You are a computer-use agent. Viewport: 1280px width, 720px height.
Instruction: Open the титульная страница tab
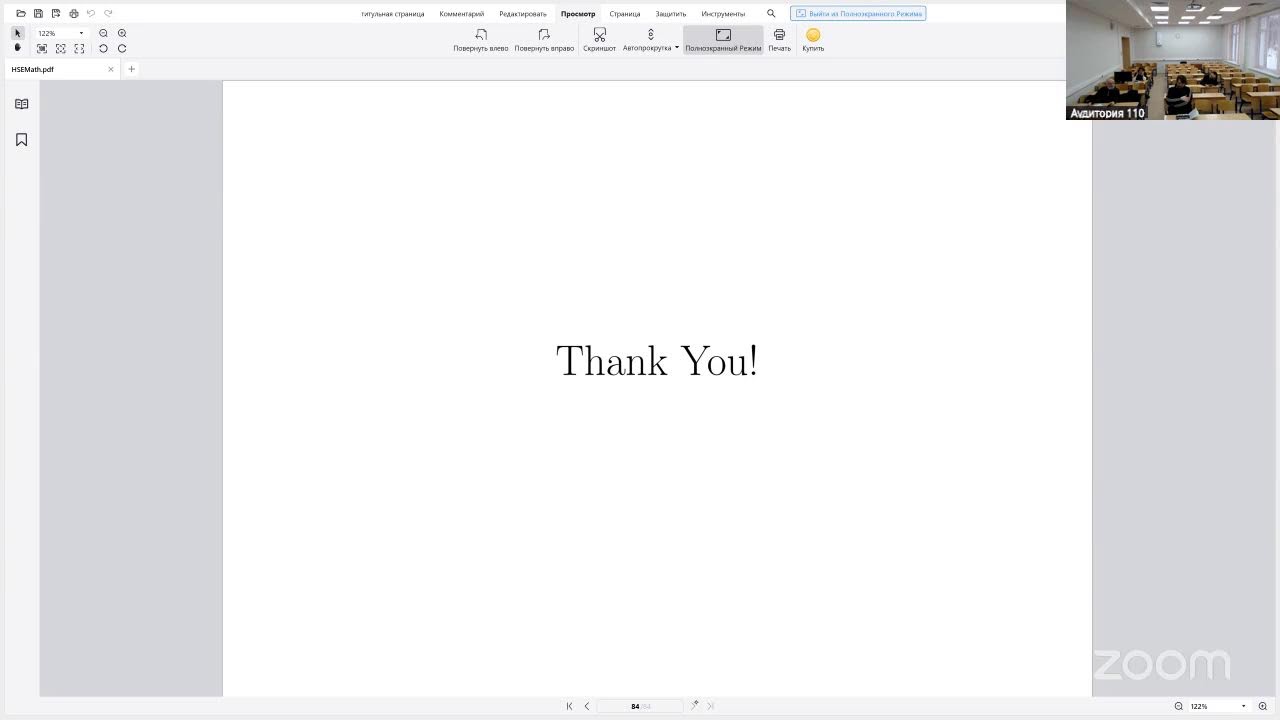392,14
